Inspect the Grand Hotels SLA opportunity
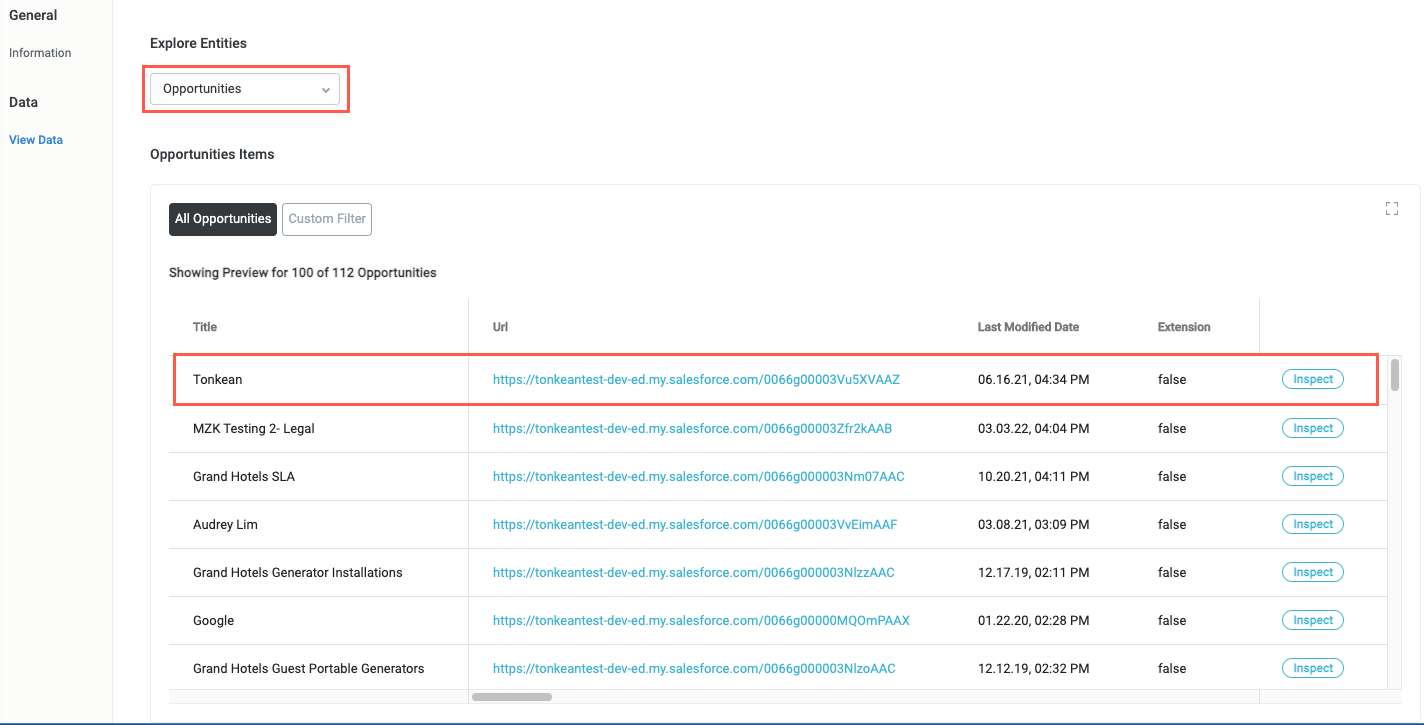 (x=1312, y=476)
